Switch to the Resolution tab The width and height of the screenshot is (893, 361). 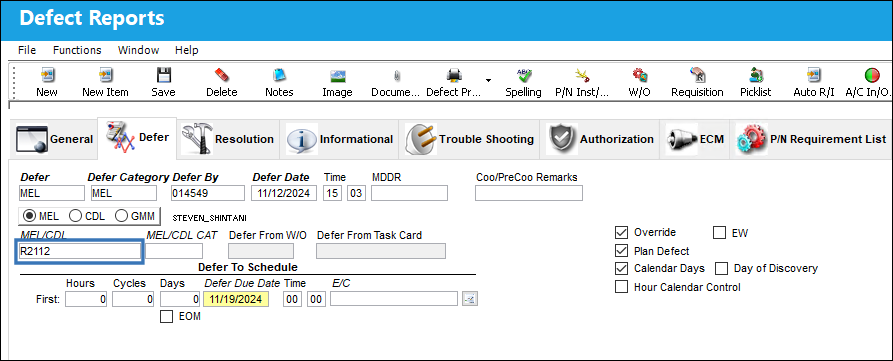pyautogui.click(x=227, y=139)
